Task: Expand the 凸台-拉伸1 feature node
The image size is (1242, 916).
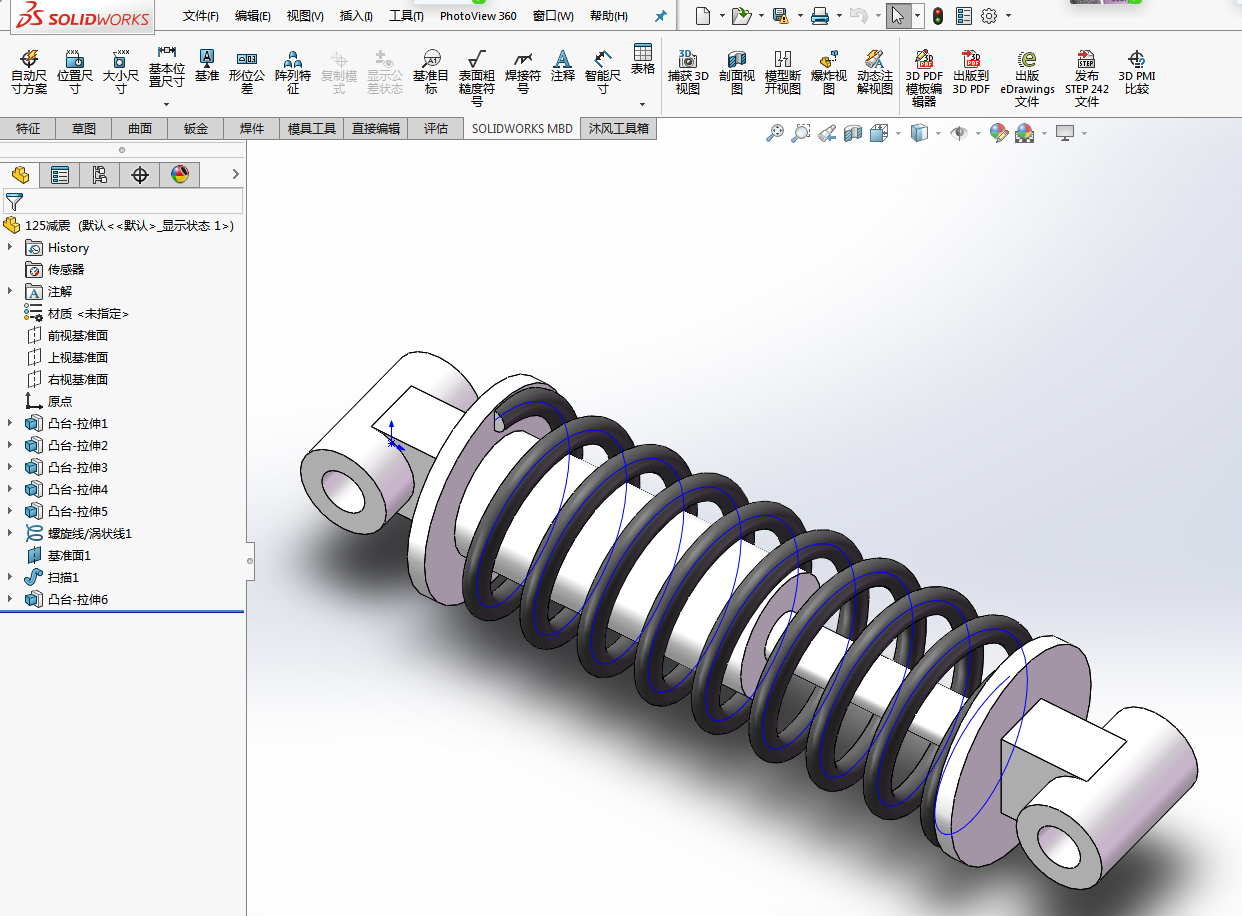Action: point(10,423)
